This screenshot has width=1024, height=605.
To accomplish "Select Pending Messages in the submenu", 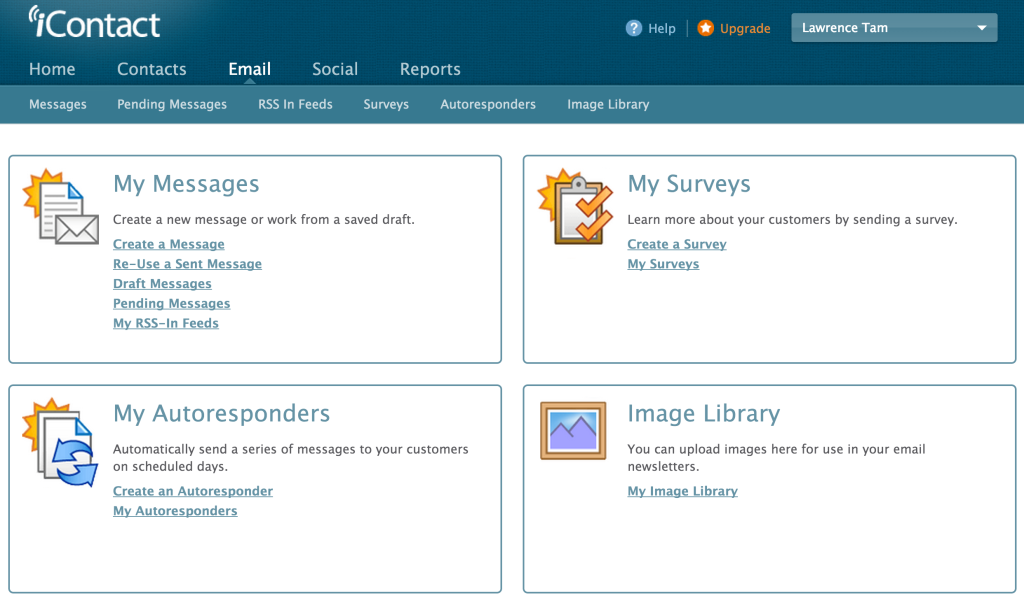I will point(172,105).
